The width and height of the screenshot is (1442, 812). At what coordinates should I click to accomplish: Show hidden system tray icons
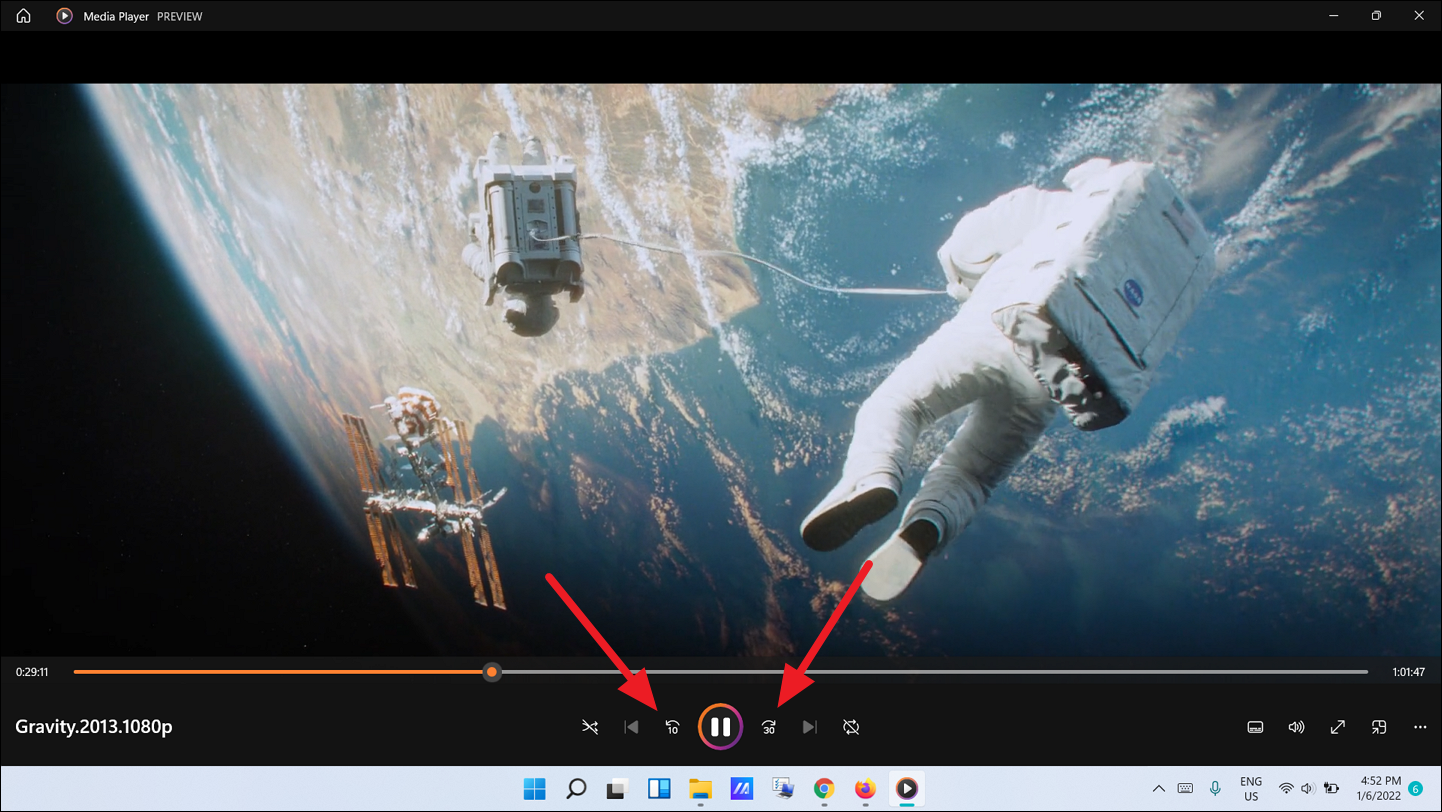[x=1158, y=789]
